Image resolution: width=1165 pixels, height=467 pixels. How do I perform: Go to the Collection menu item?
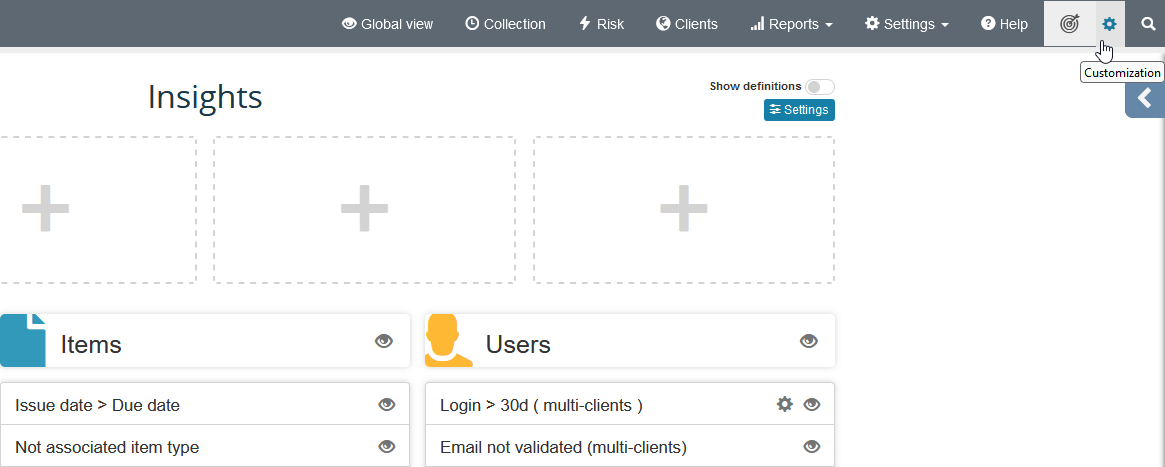point(505,24)
